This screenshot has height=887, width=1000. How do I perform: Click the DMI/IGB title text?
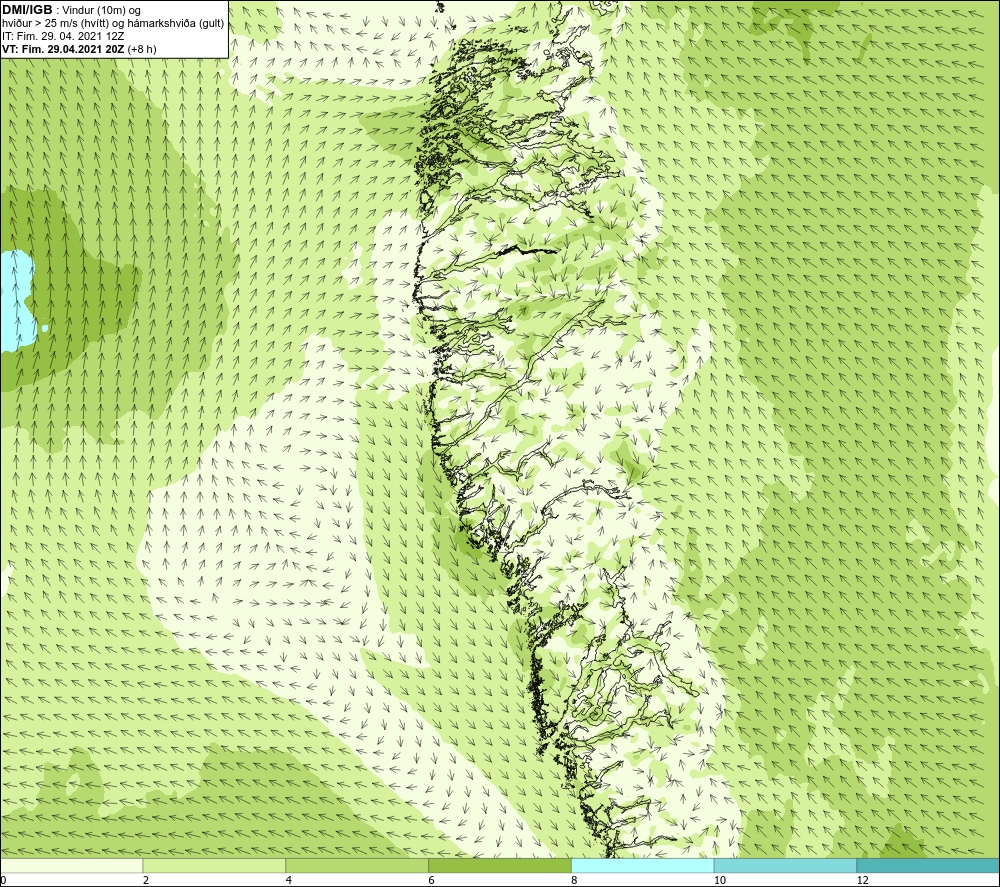(x=27, y=10)
